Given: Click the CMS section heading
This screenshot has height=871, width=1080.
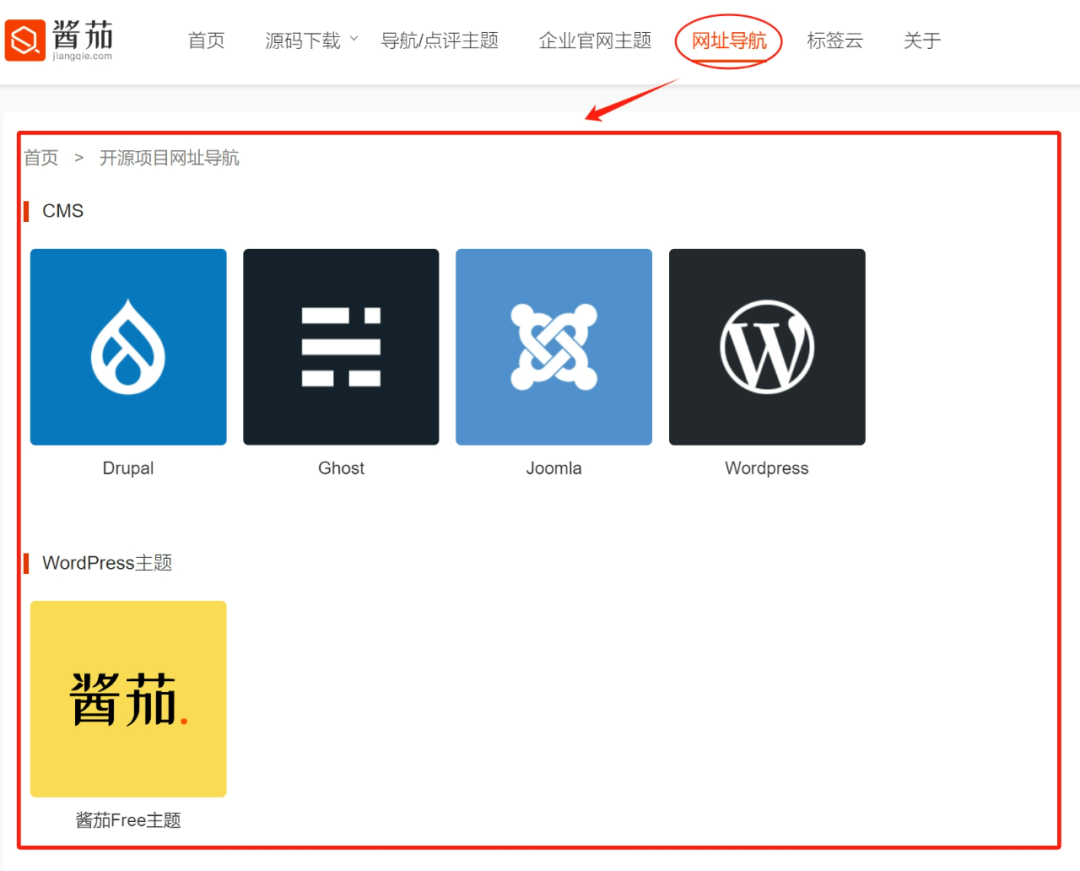Looking at the screenshot, I should tap(63, 211).
